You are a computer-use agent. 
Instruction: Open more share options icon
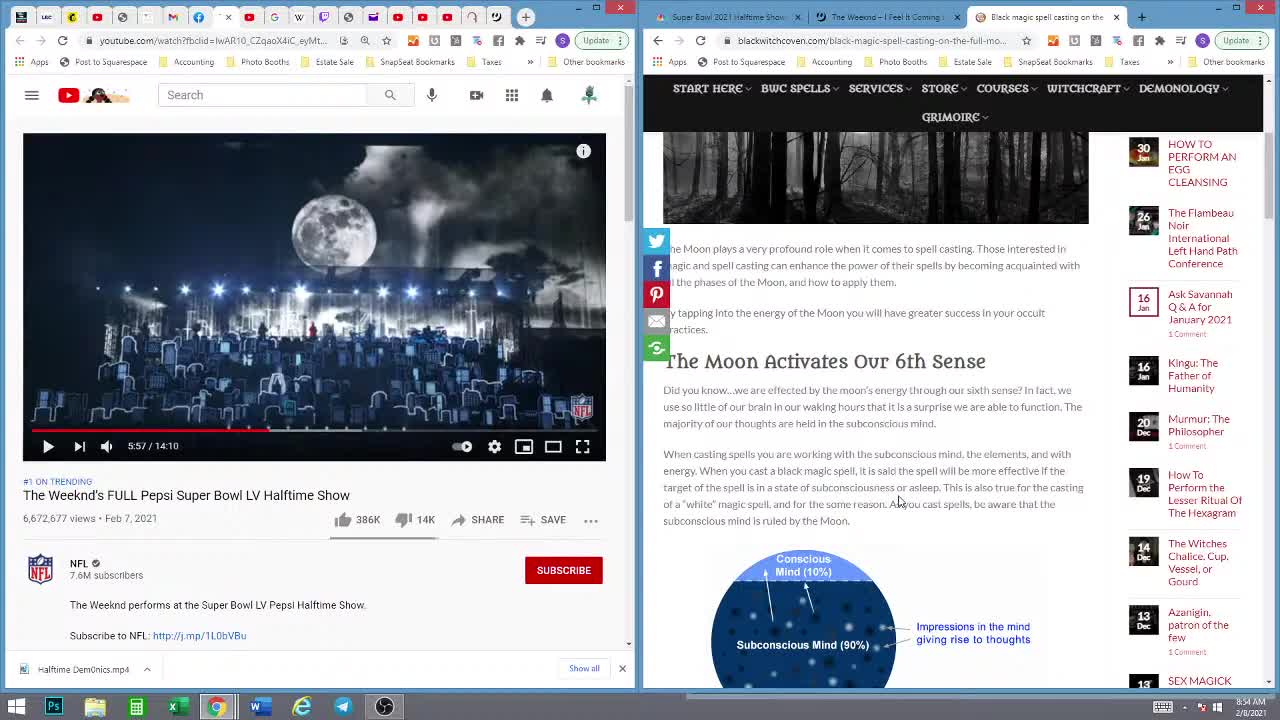(x=656, y=348)
